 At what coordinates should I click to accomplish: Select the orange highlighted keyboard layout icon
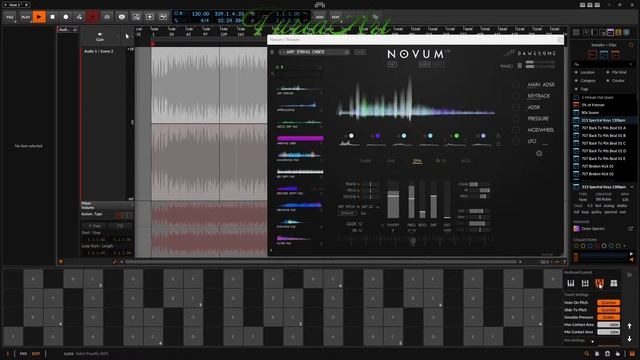(x=599, y=283)
